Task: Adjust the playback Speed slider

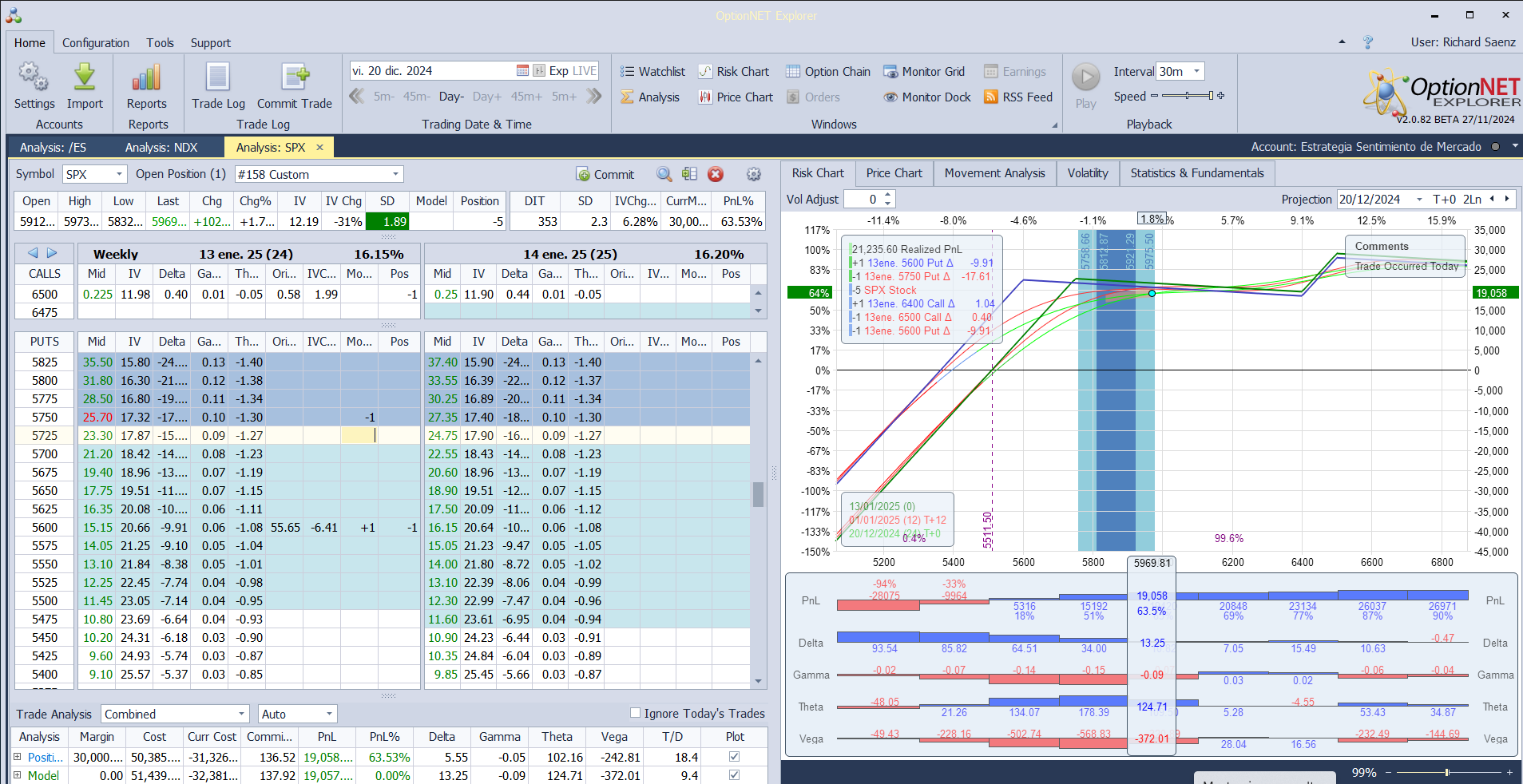Action: click(1188, 96)
